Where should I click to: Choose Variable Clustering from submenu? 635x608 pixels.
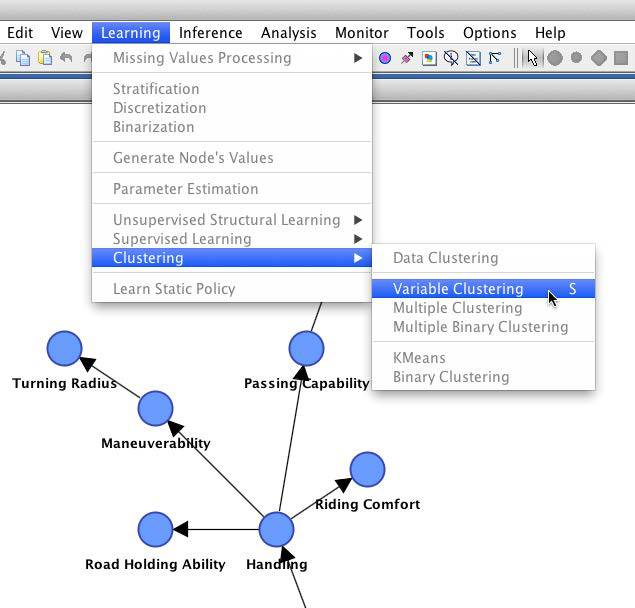pos(458,289)
